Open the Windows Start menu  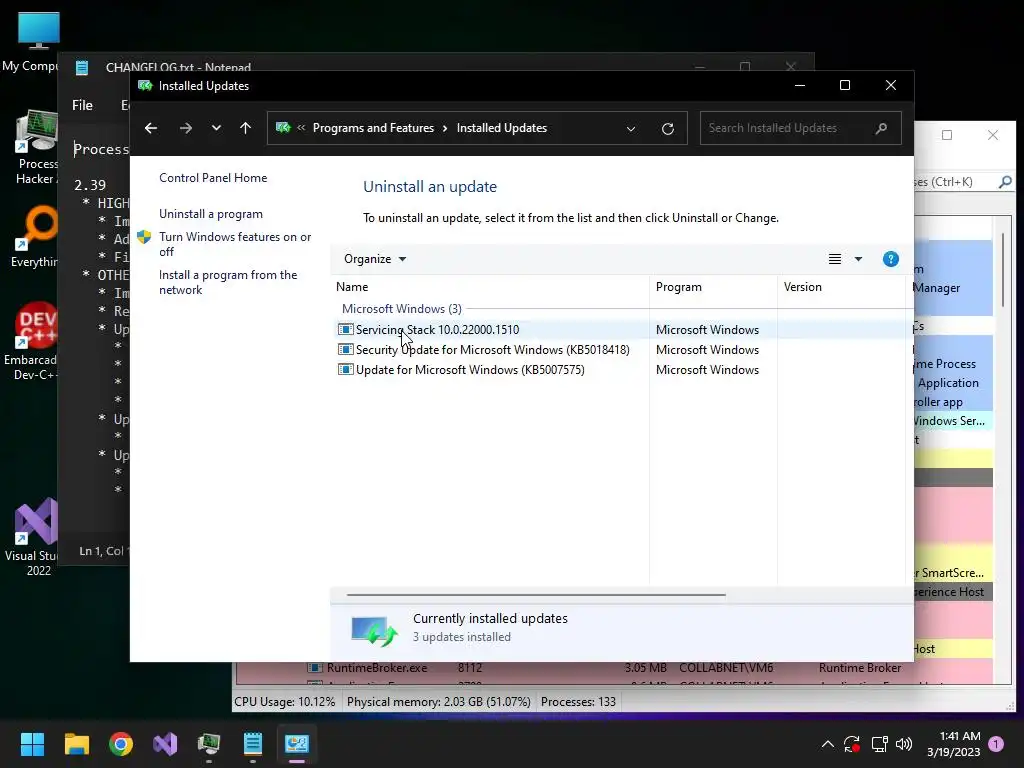[32, 744]
